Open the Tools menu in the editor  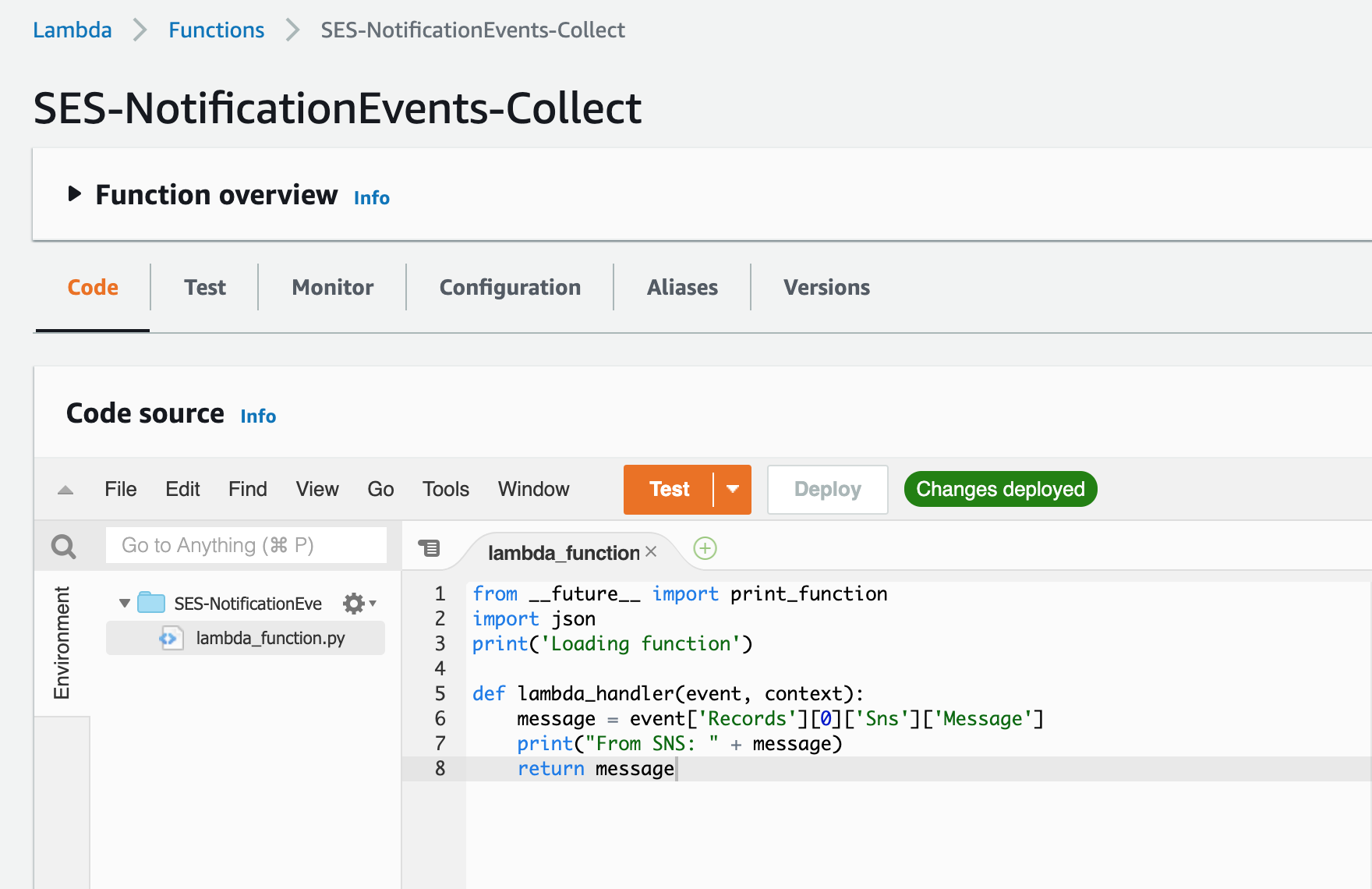445,490
